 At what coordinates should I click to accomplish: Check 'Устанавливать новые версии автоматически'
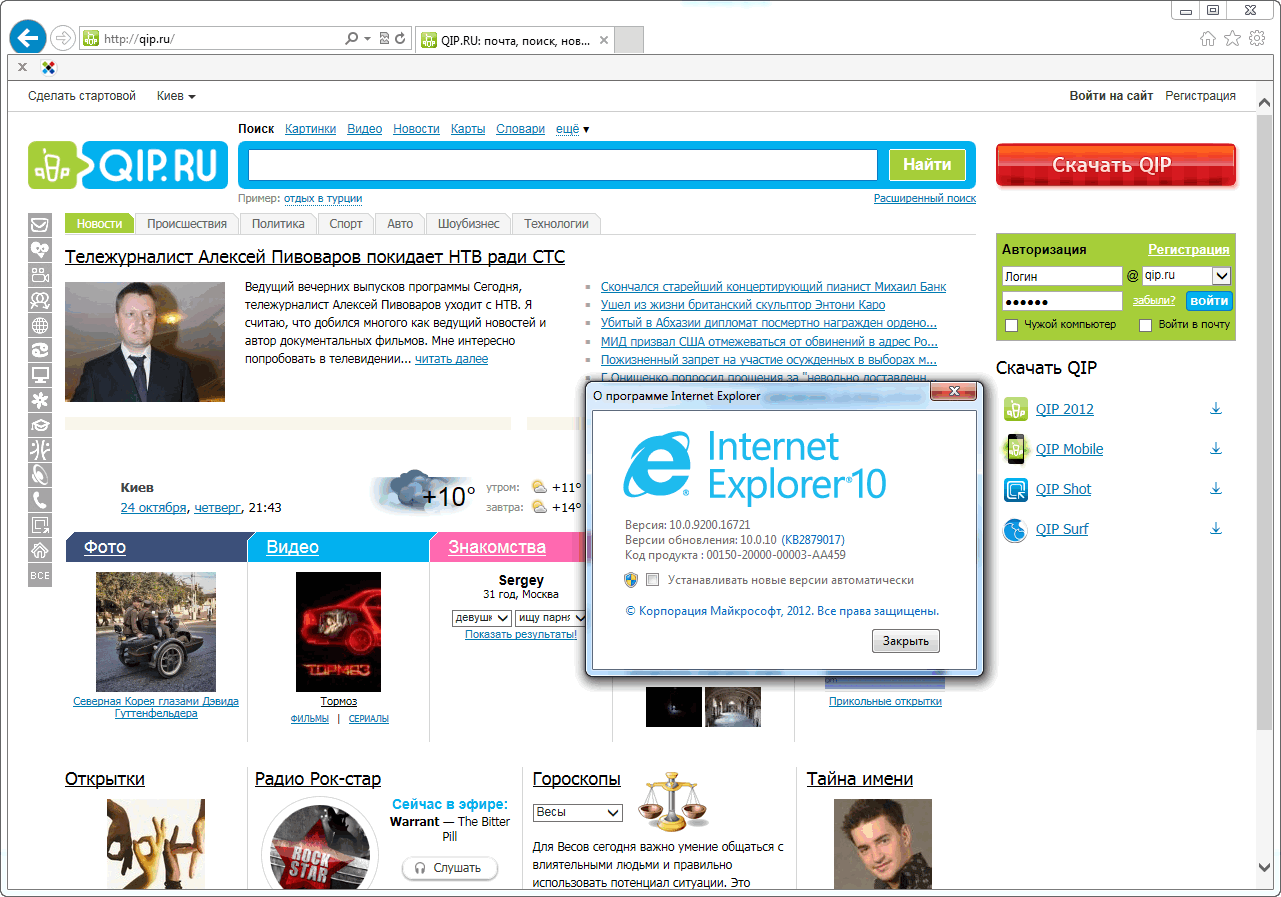[x=653, y=580]
